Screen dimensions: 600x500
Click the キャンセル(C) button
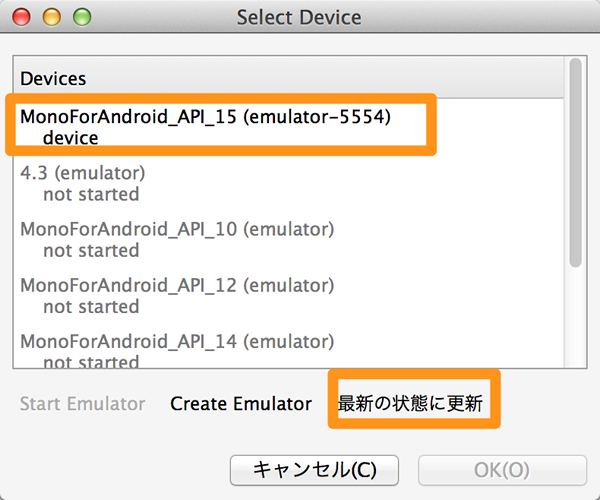coord(314,470)
